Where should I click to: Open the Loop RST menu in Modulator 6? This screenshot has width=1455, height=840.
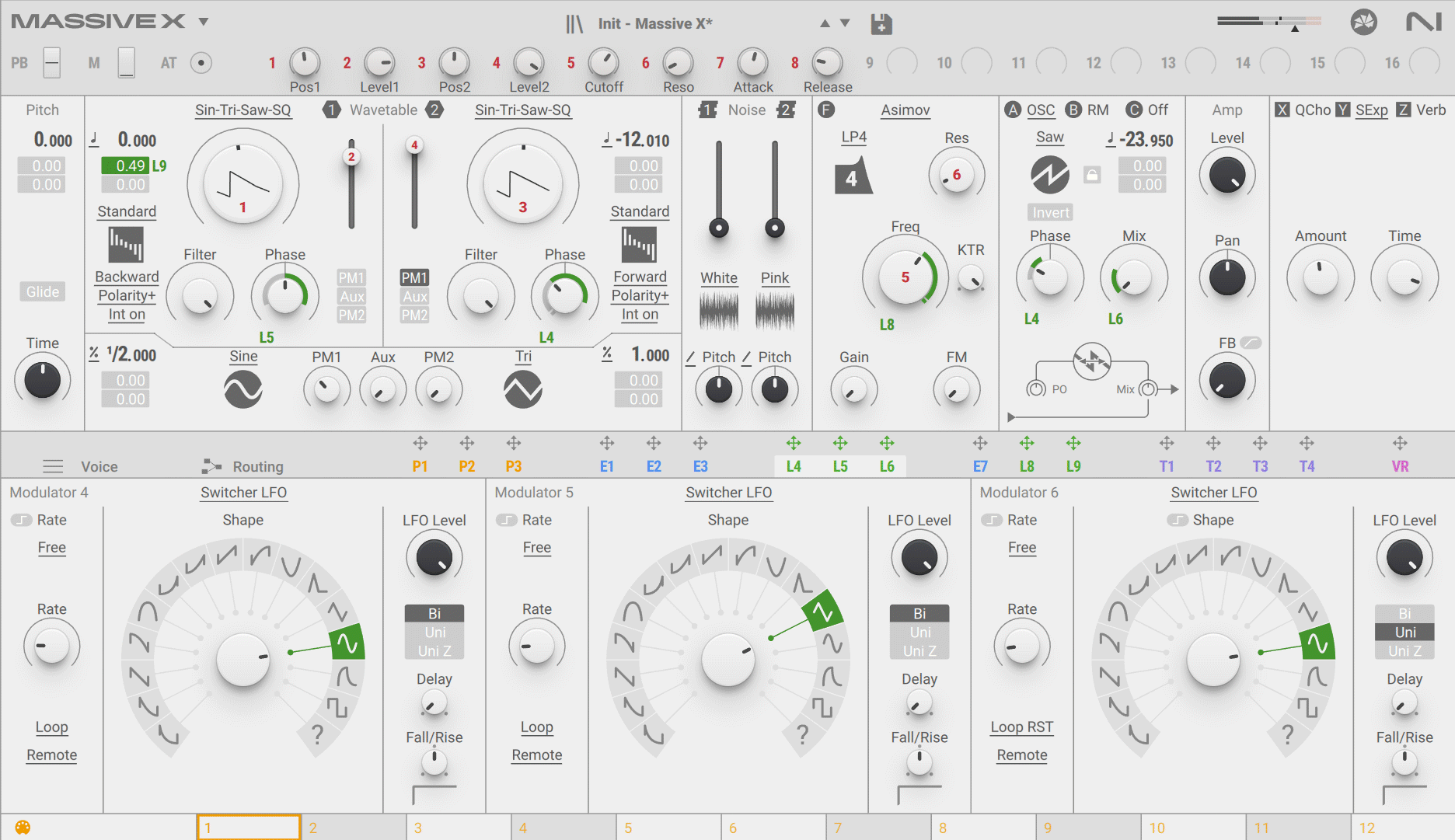[1022, 727]
